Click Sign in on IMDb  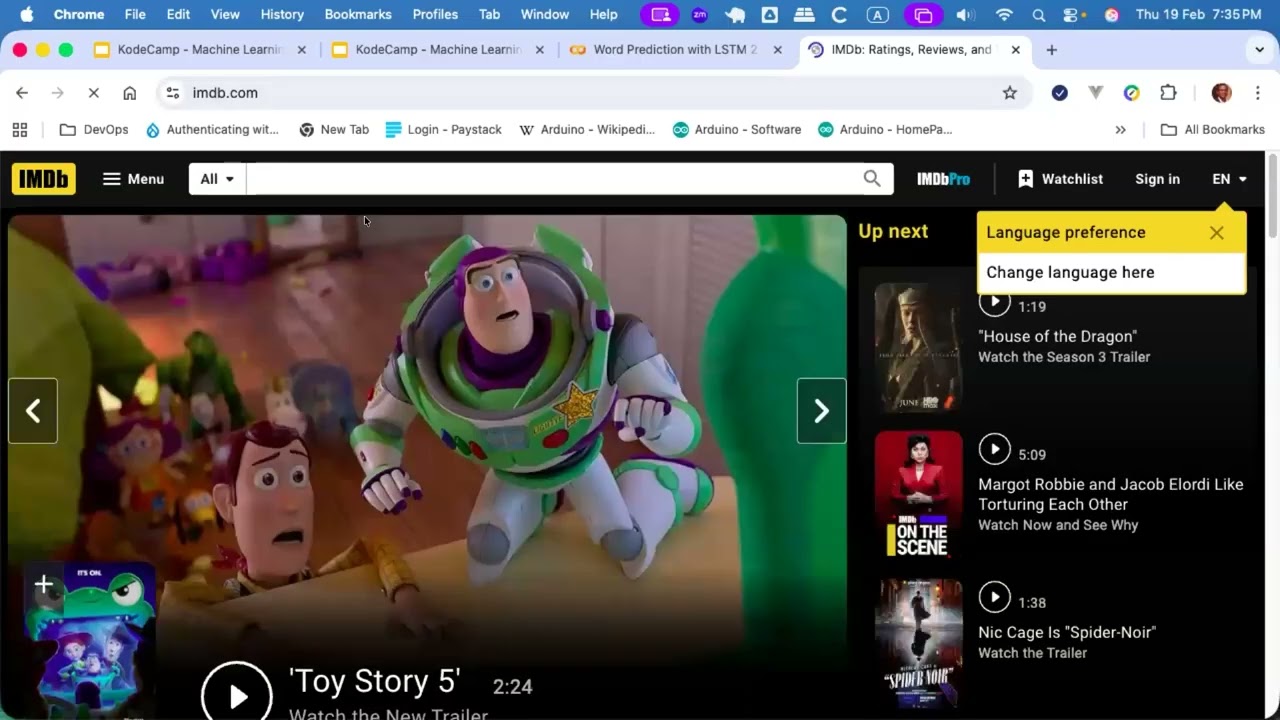(1157, 179)
